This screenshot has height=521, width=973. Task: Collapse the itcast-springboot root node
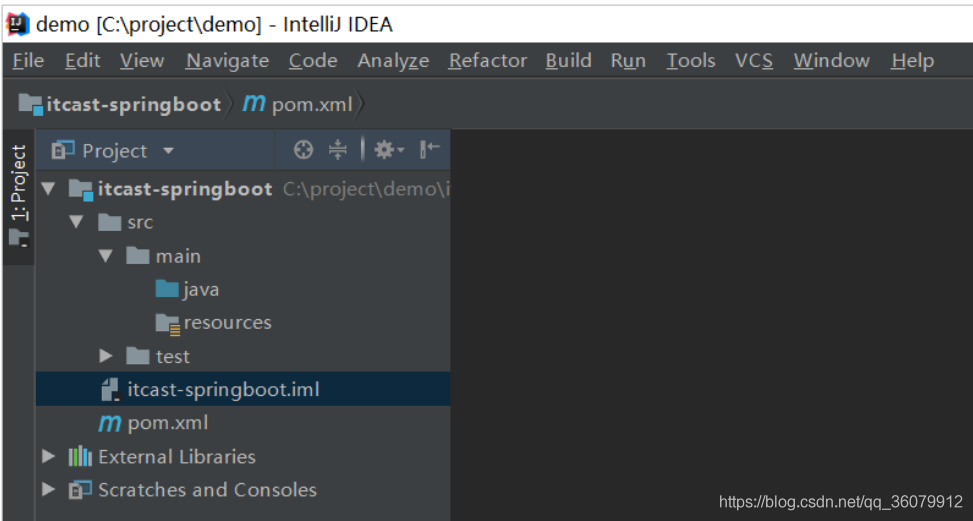point(48,189)
